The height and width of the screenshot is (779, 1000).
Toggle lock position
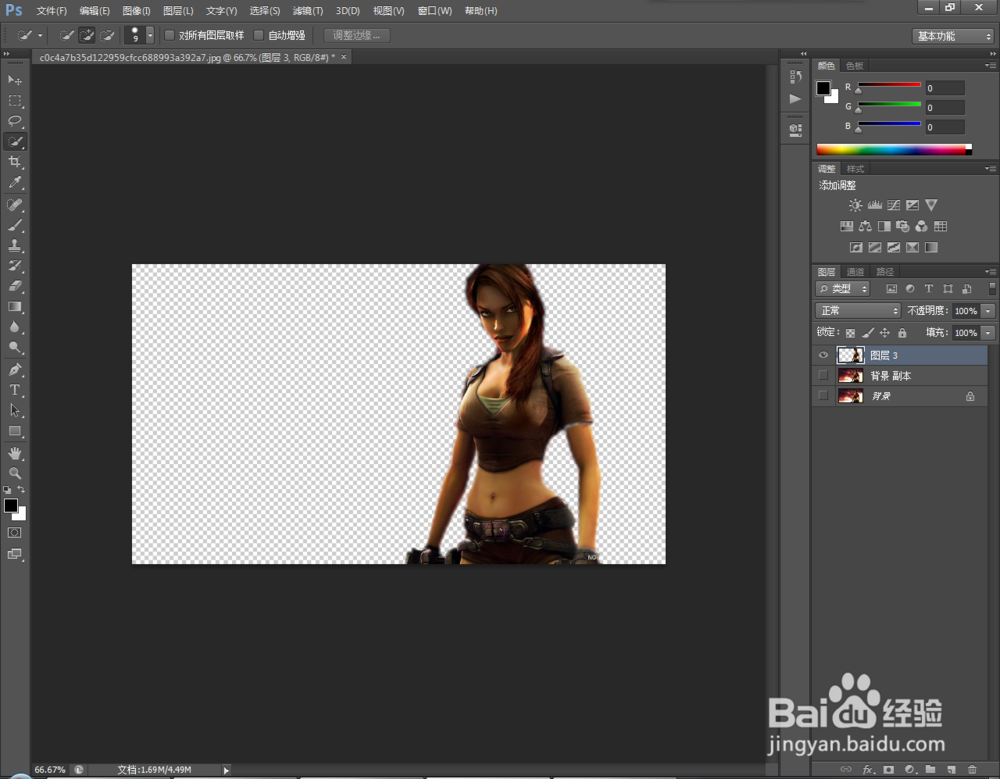tap(885, 332)
